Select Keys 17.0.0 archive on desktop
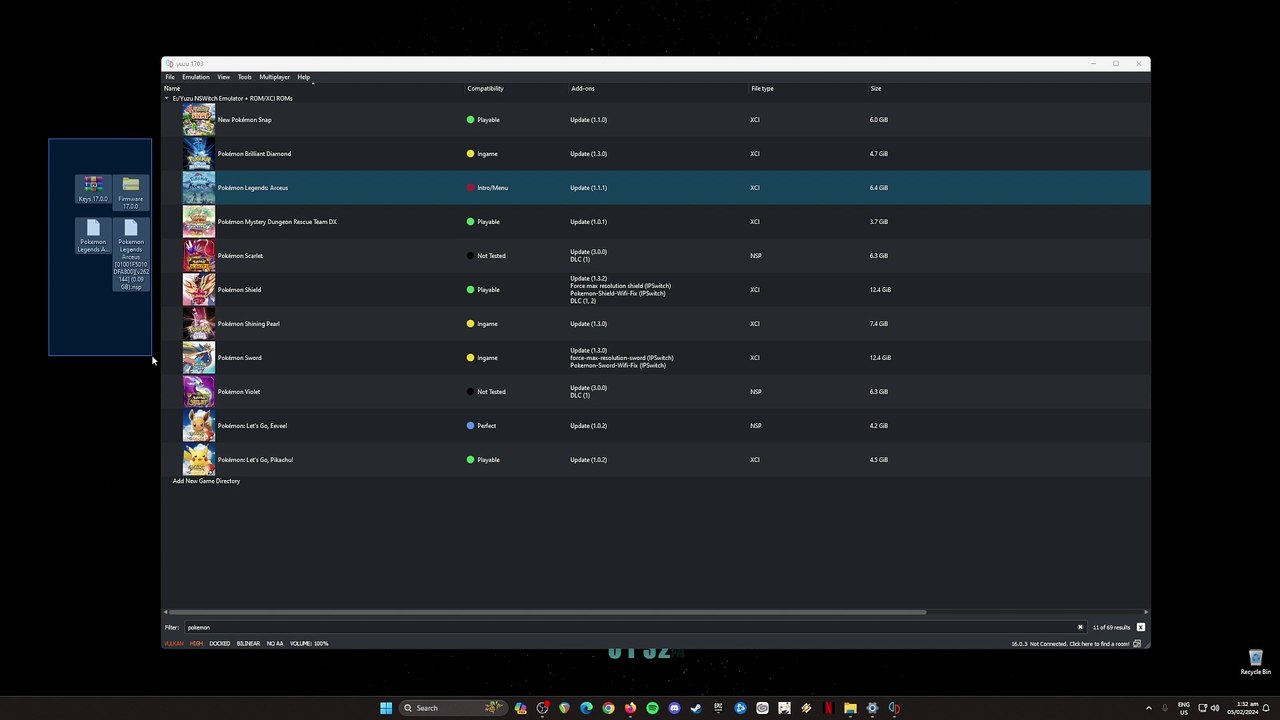Screen dimensions: 1280x720 [x=93, y=189]
